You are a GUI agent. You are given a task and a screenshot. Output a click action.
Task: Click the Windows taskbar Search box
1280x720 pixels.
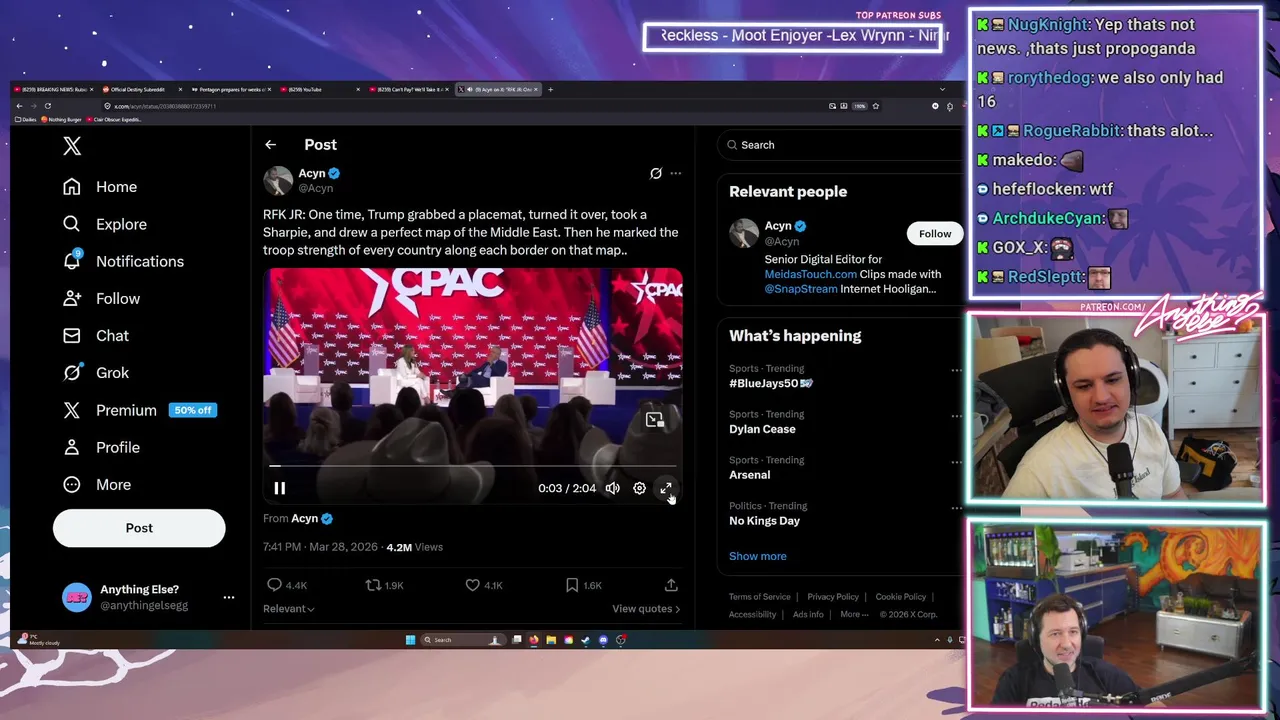(463, 640)
